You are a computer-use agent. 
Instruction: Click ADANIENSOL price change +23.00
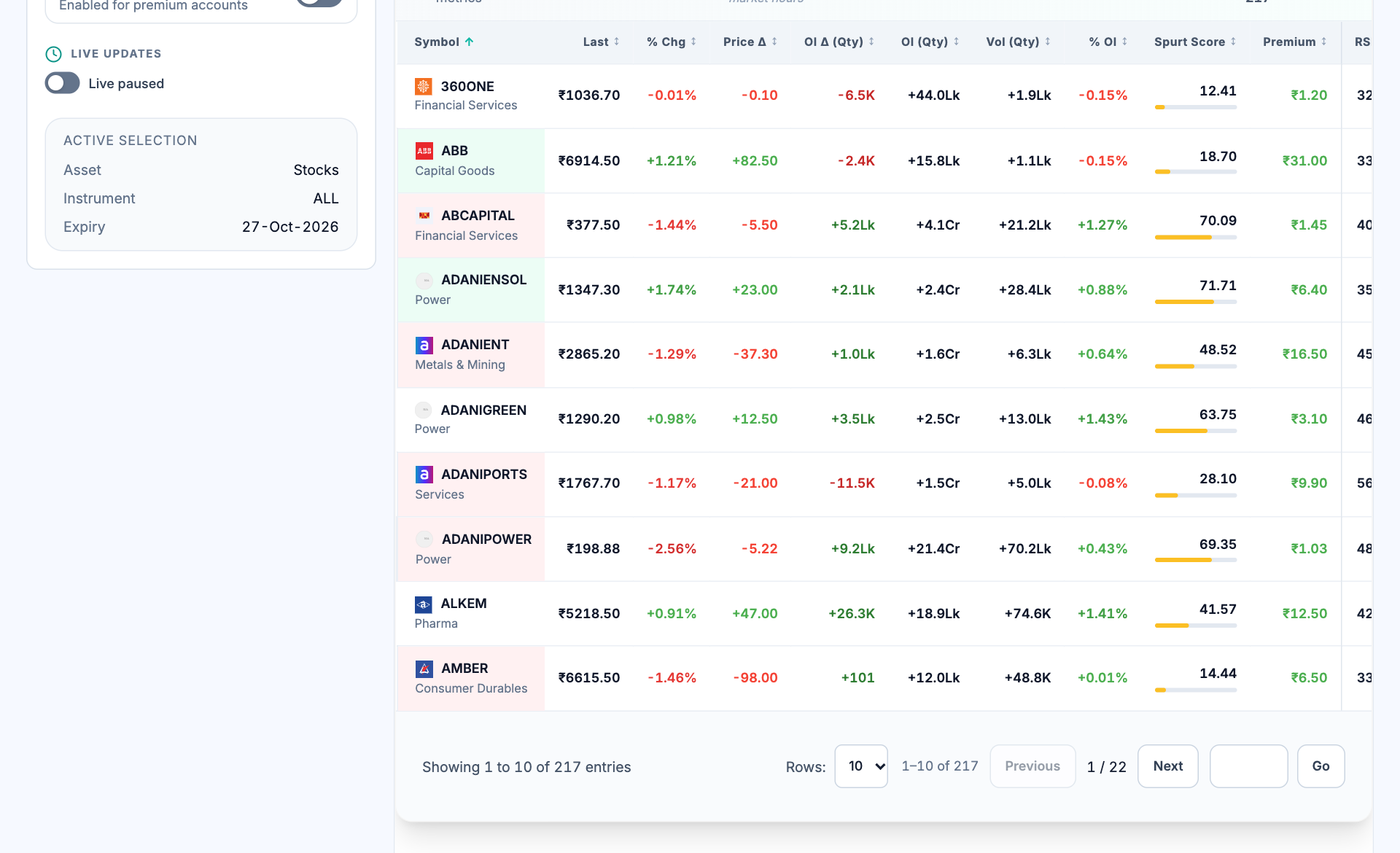755,289
